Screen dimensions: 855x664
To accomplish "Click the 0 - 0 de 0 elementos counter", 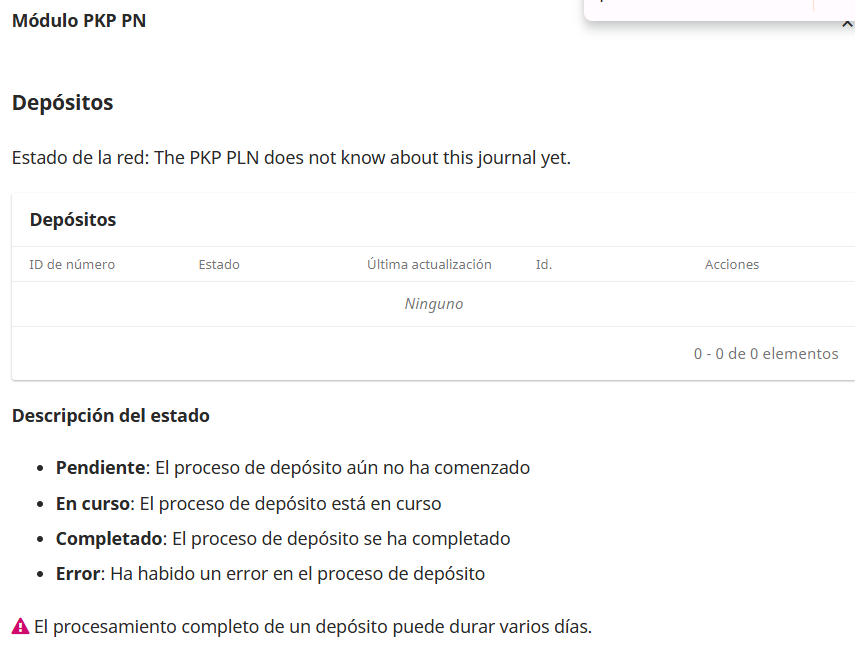I will pyautogui.click(x=765, y=354).
